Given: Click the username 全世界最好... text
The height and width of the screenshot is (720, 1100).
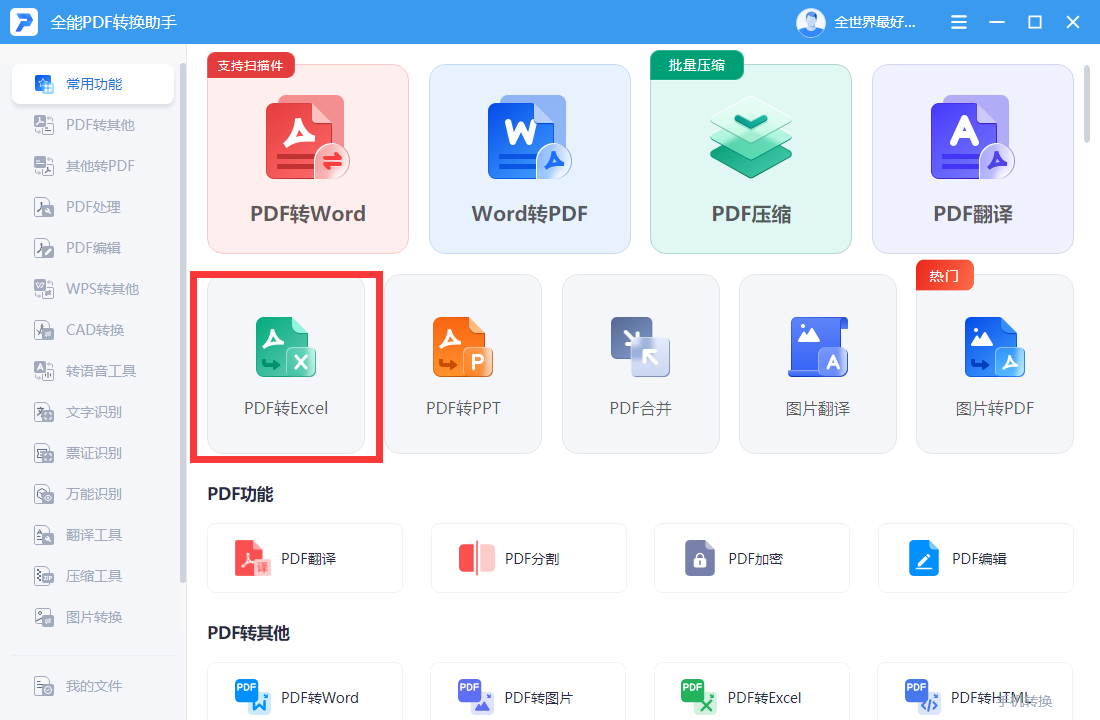Looking at the screenshot, I should click(x=875, y=22).
